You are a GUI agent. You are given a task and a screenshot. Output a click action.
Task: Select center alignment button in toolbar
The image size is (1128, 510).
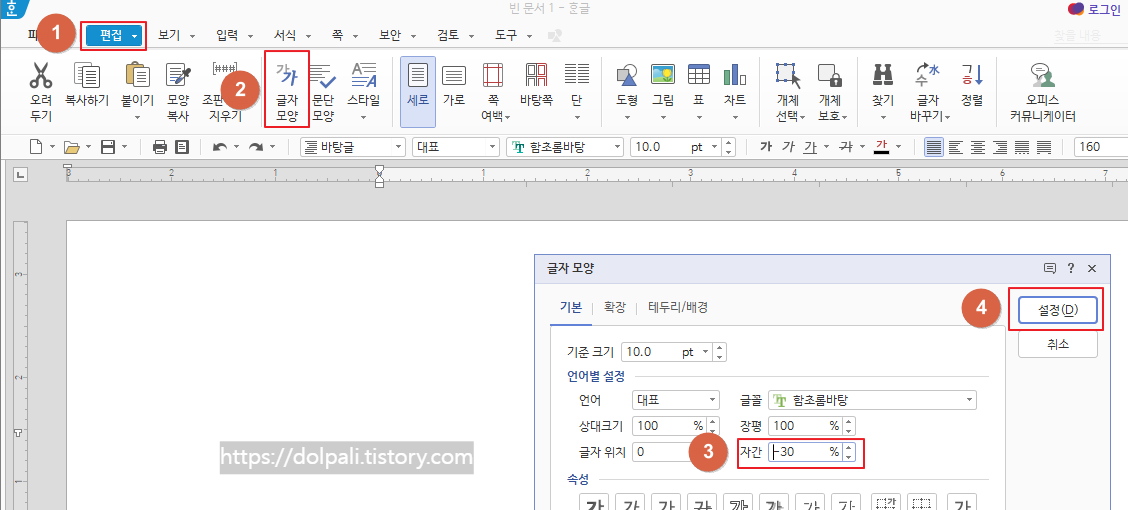[978, 147]
